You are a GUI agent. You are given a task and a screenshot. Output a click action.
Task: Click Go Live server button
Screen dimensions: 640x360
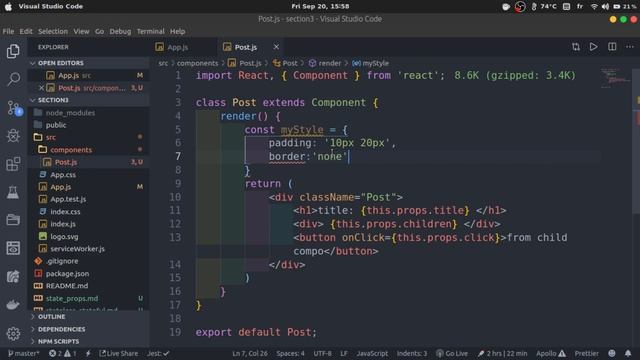click(x=452, y=353)
